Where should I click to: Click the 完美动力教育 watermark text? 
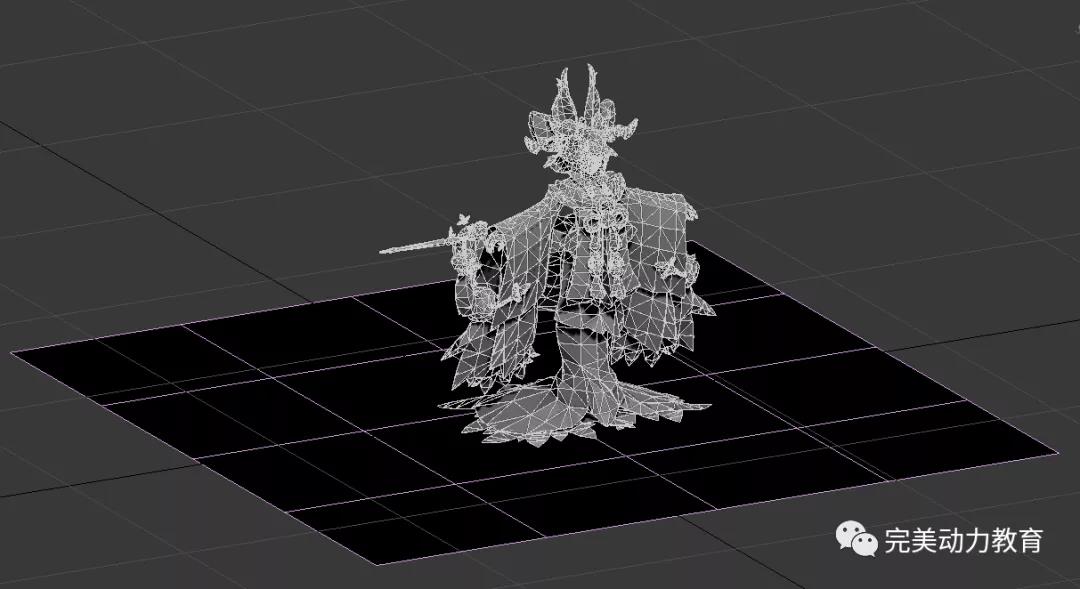[x=963, y=541]
